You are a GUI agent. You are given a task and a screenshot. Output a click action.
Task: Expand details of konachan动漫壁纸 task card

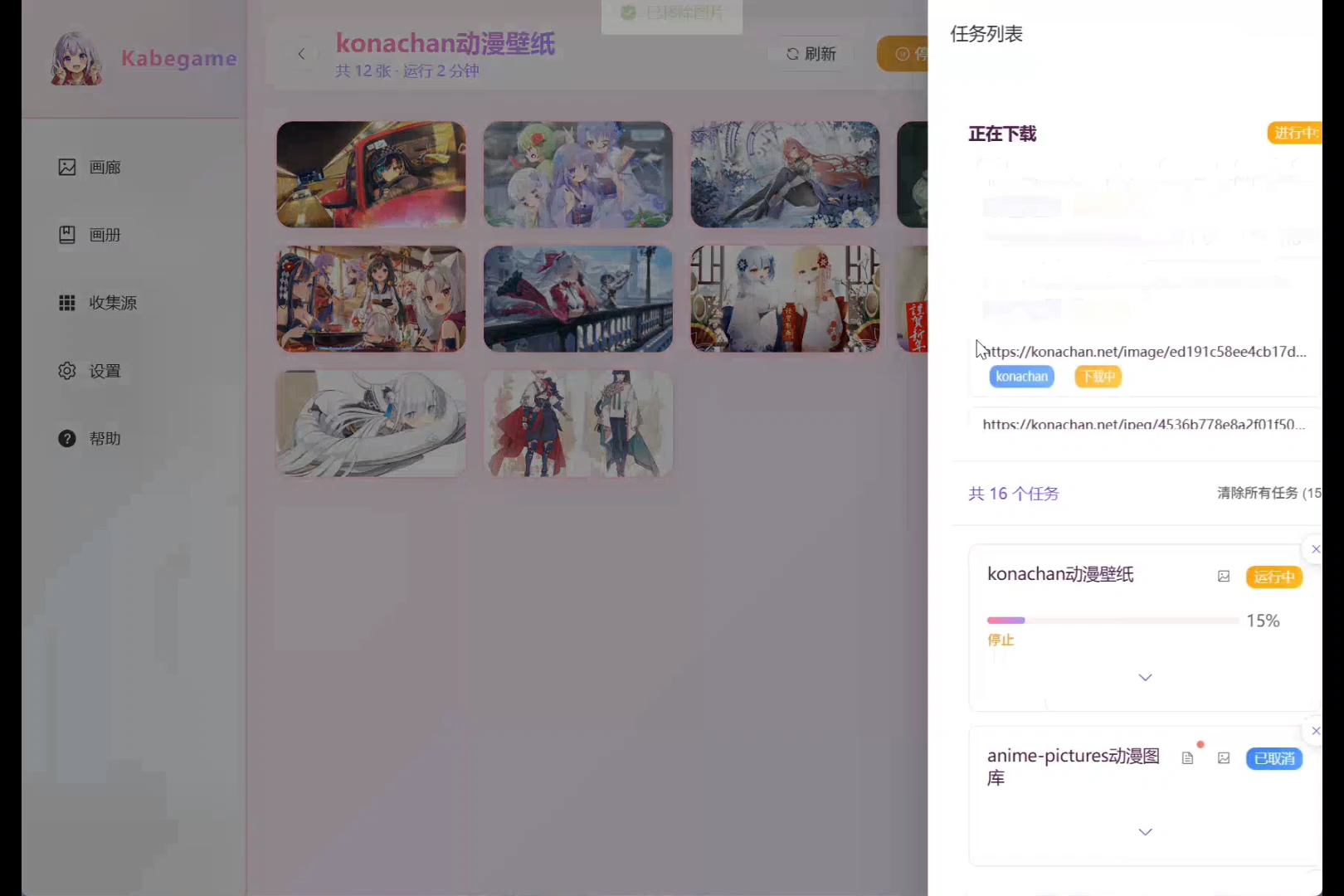(1145, 678)
